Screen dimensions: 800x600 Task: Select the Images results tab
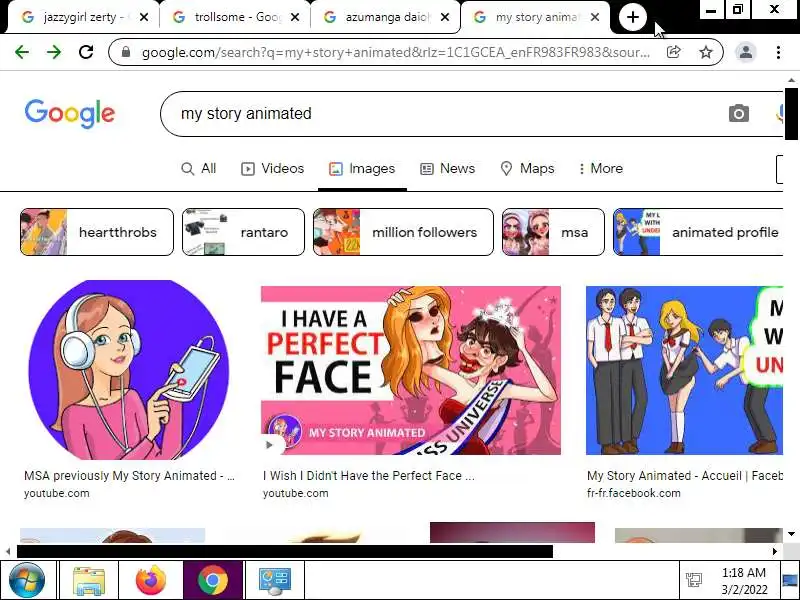click(x=362, y=168)
